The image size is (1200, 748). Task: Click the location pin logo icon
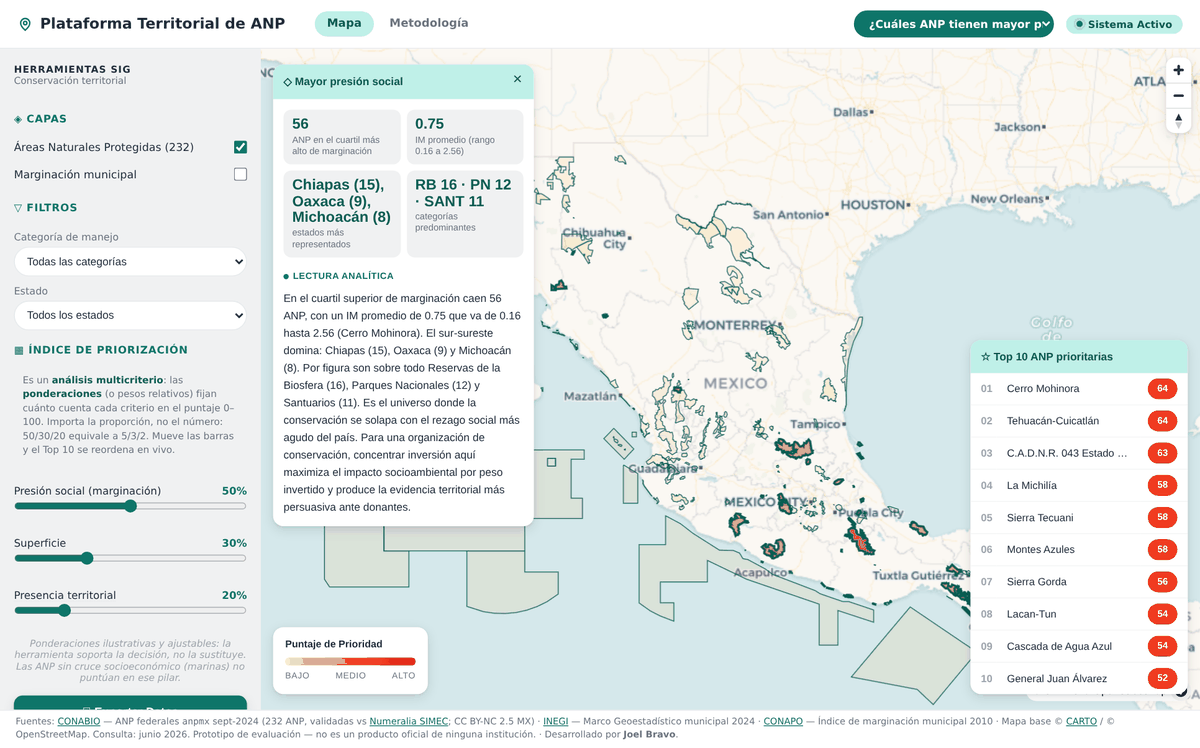[25, 24]
